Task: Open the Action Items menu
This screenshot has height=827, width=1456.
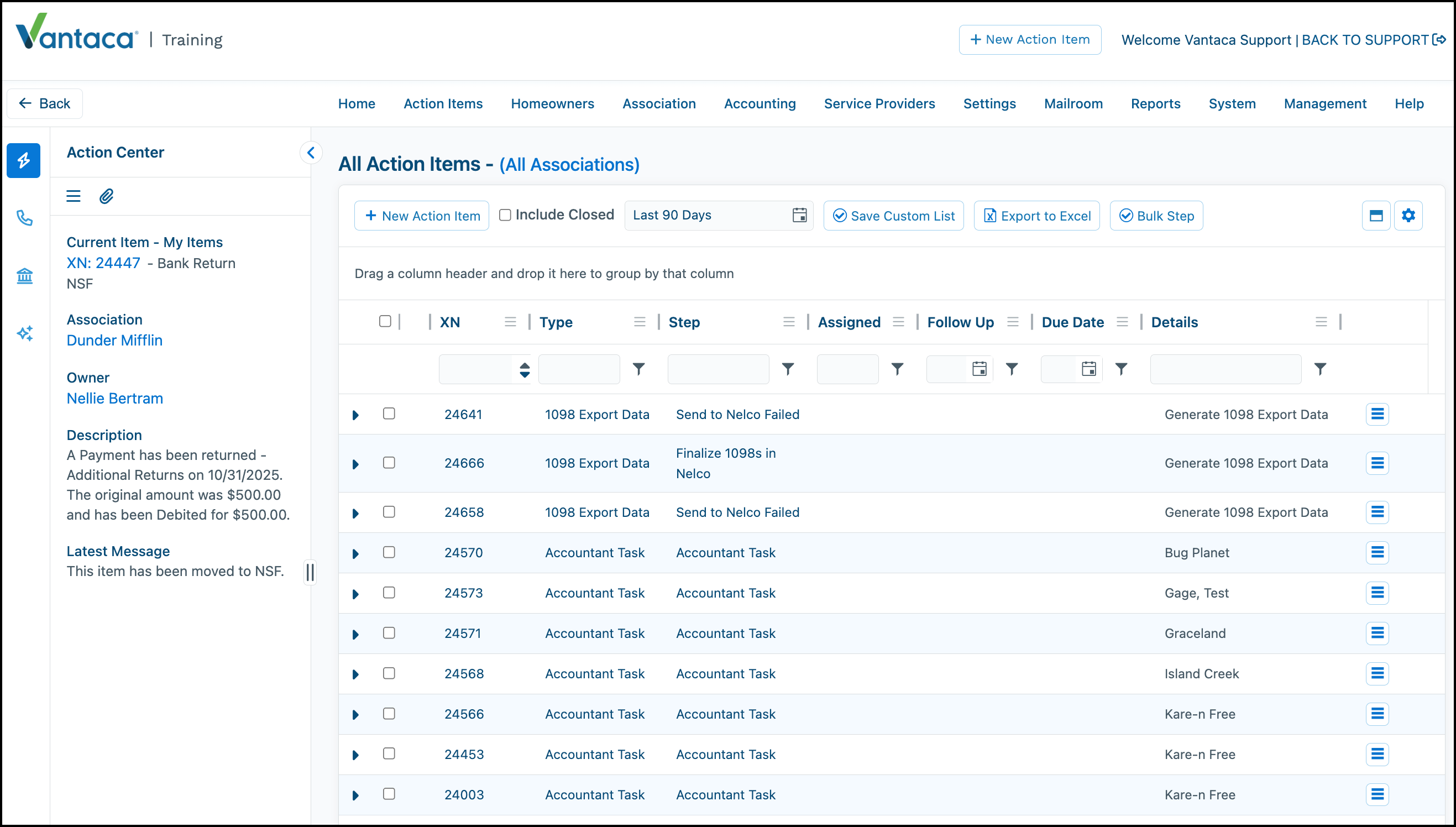Action: coord(443,103)
